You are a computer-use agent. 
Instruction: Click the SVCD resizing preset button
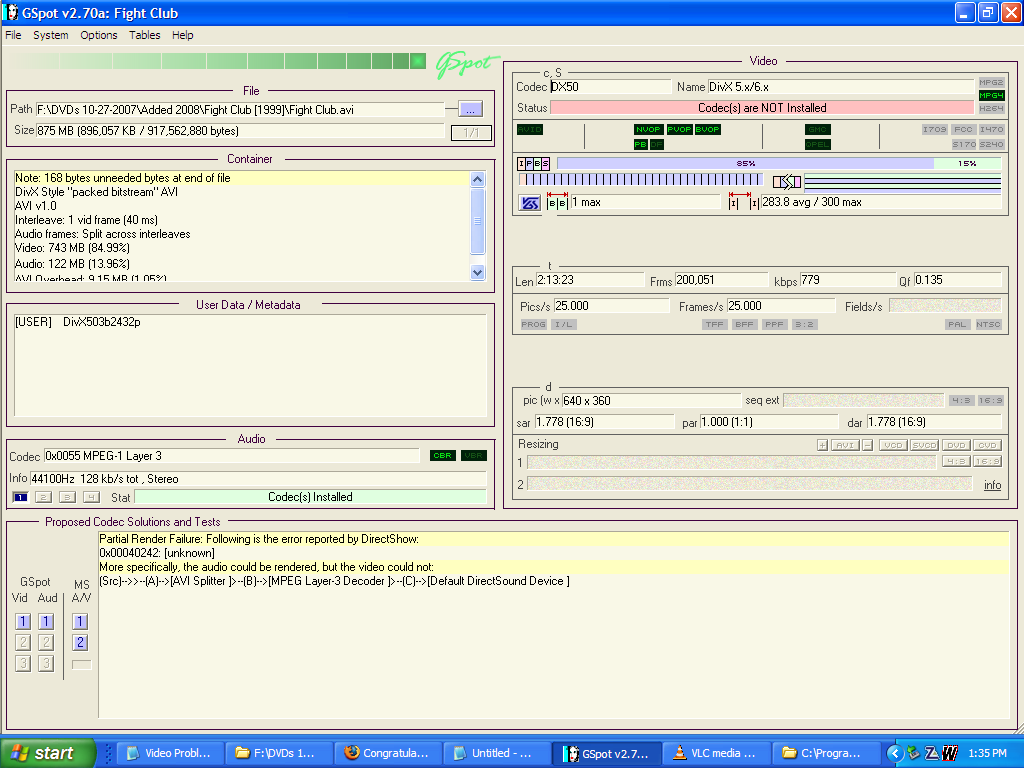pyautogui.click(x=924, y=445)
